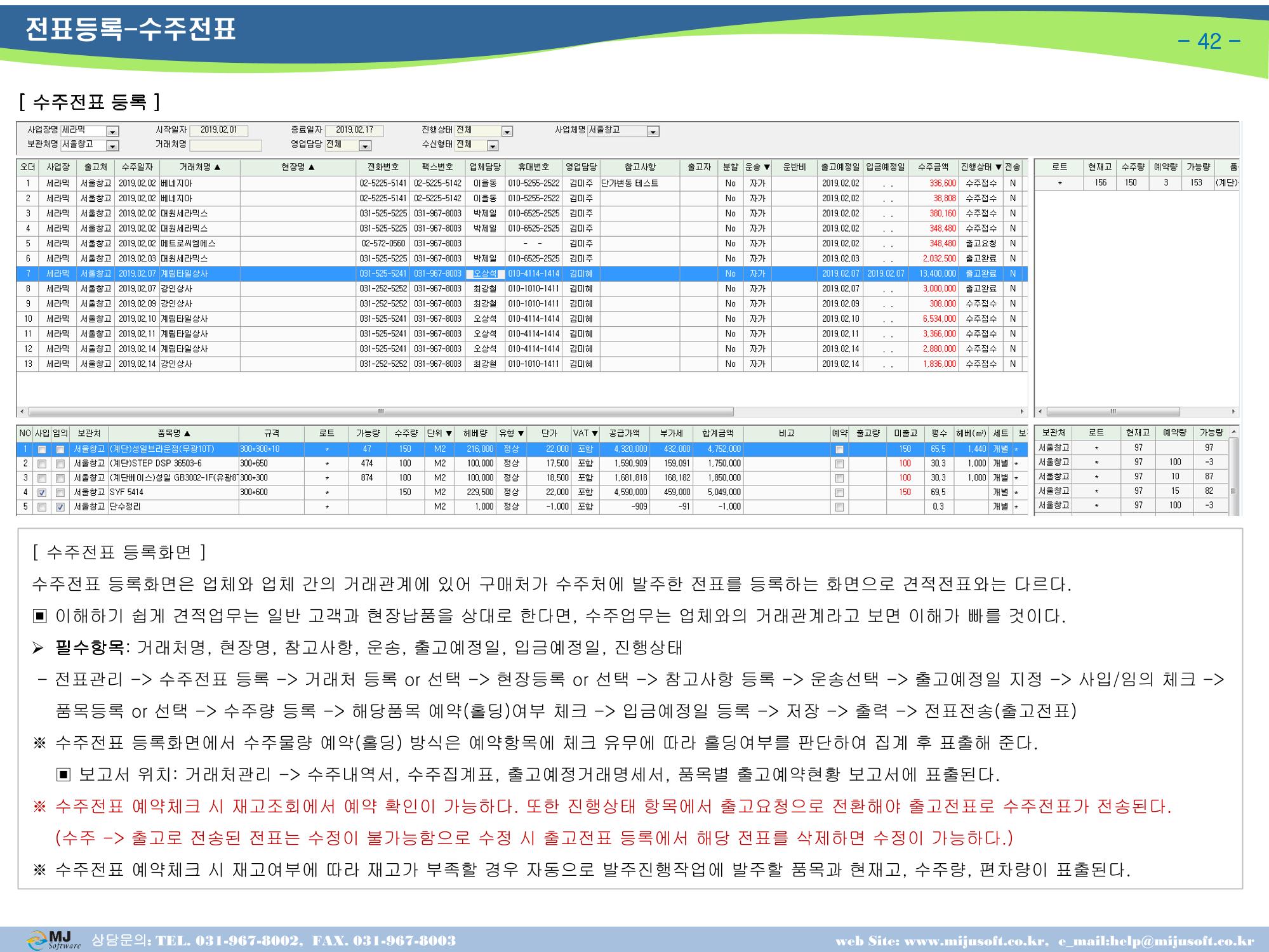Click orders scrollbar left arrow

tap(23, 412)
